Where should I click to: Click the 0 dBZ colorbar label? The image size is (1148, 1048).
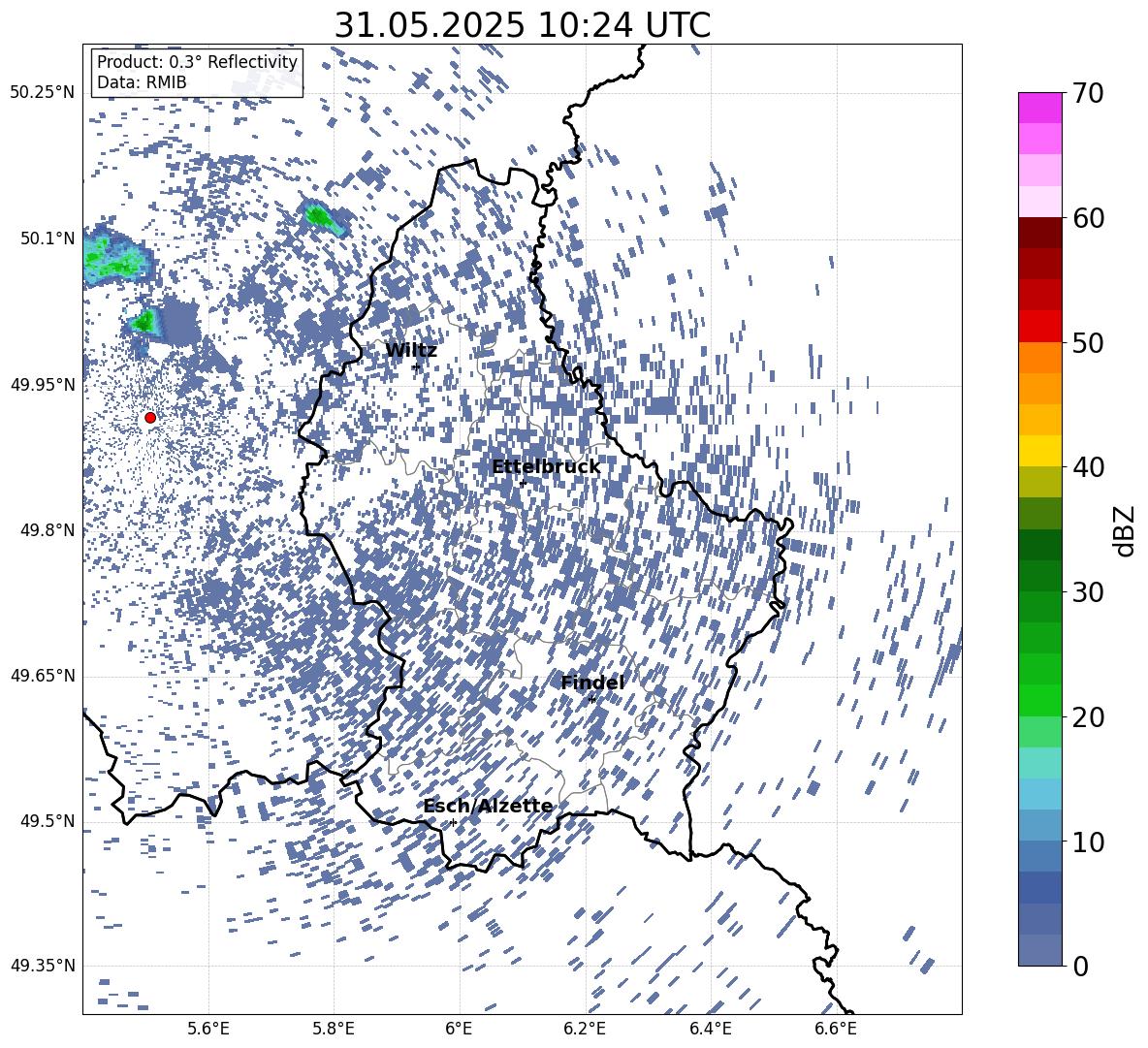(x=1080, y=966)
